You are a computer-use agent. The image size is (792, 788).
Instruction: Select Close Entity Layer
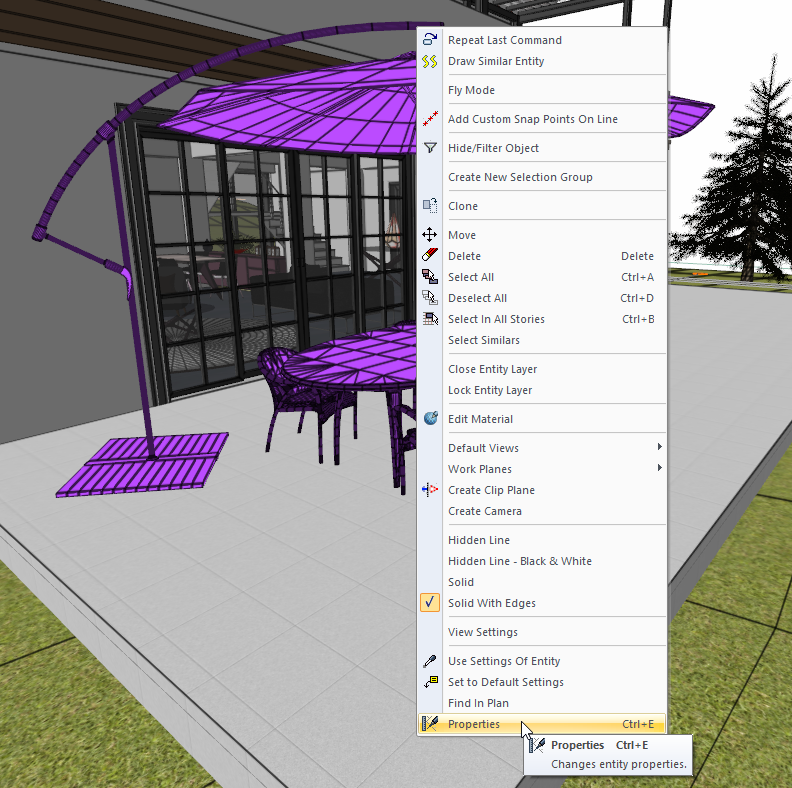[x=492, y=369]
